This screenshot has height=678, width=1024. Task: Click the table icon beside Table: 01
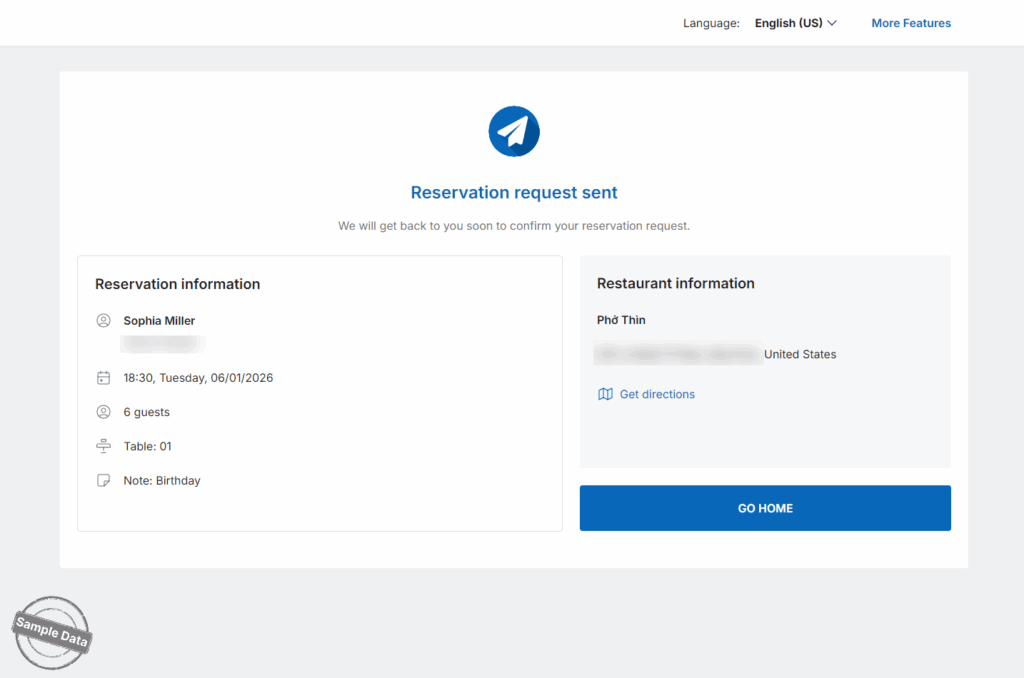point(103,446)
